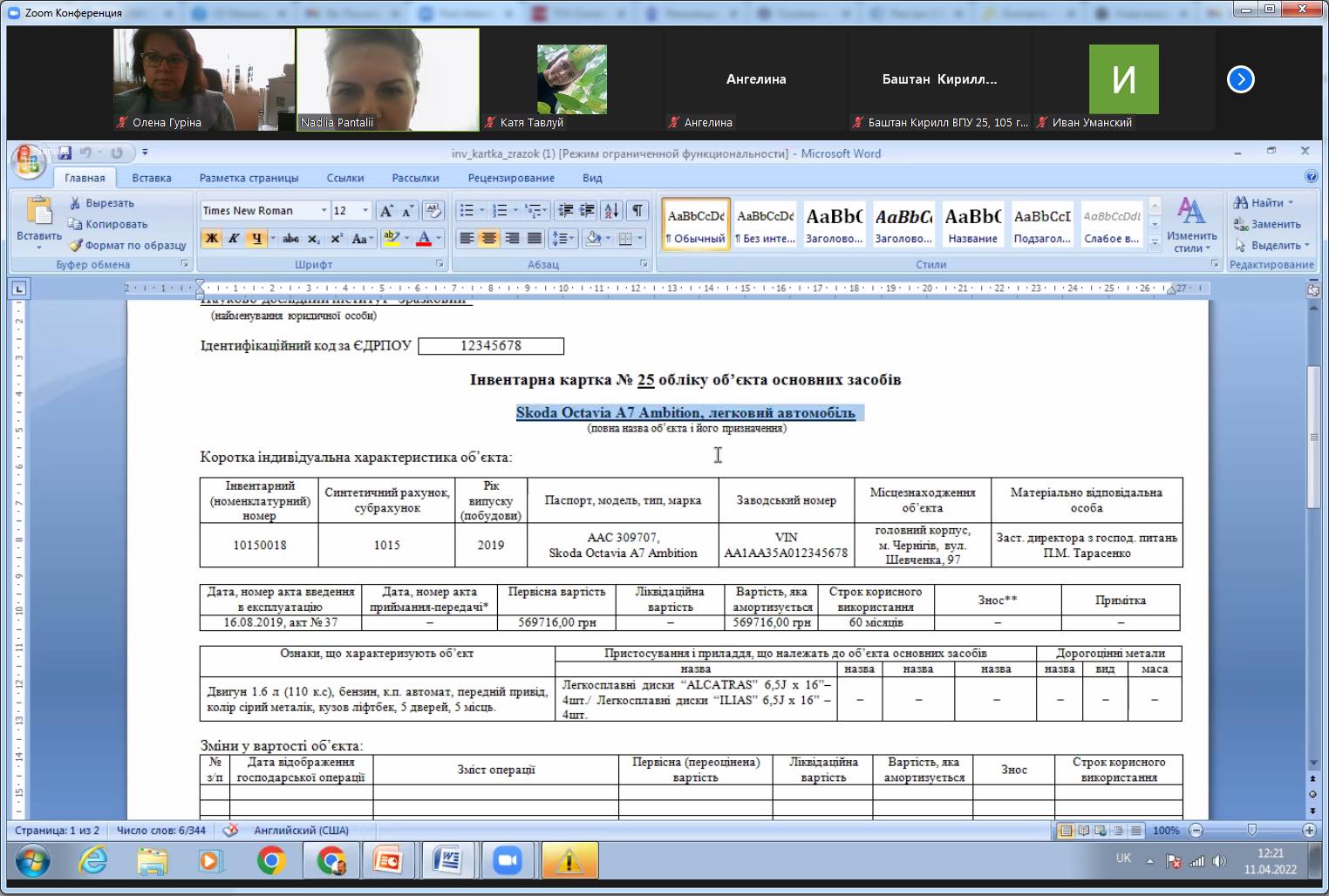Screen dimensions: 1329x896
Task: Toggle bold (Ж) formatting
Action: point(211,238)
